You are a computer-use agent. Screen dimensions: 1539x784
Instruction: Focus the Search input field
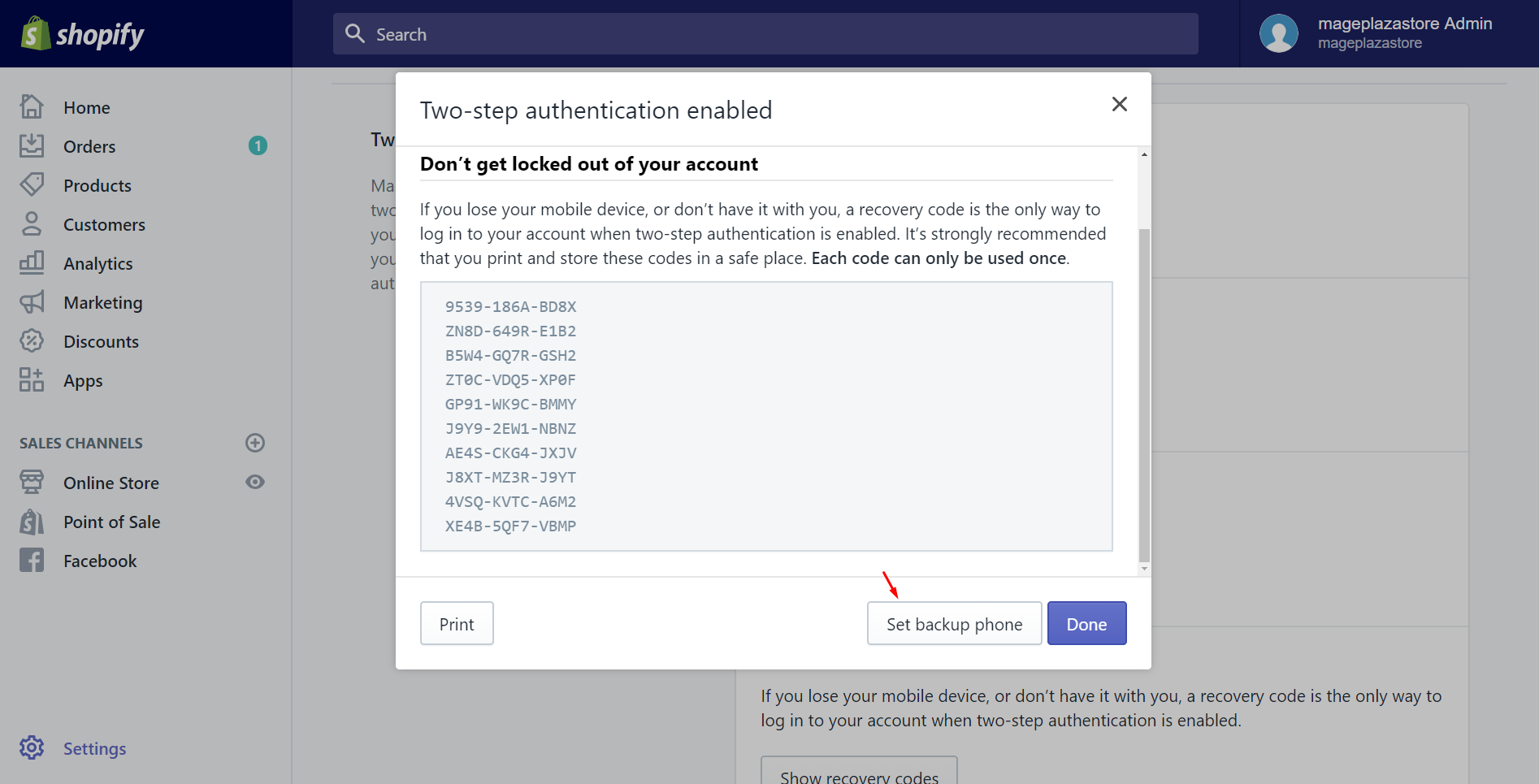(765, 33)
